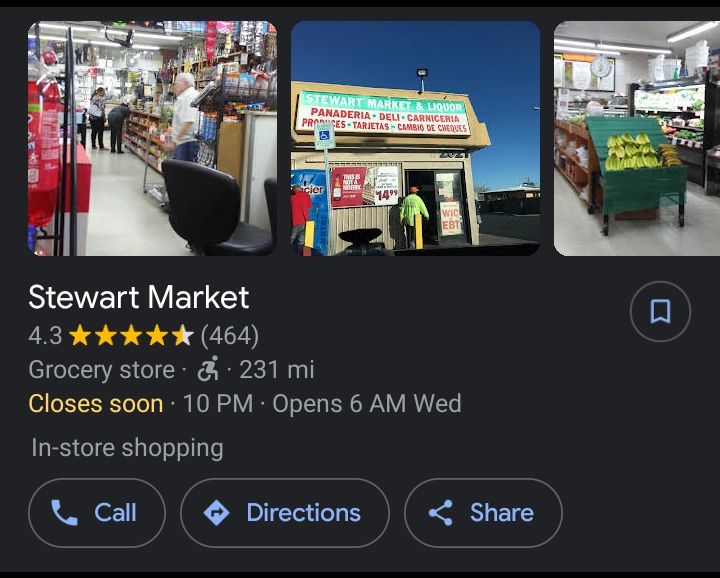Tap the phone handset icon
Image resolution: width=720 pixels, height=578 pixels.
tap(64, 512)
